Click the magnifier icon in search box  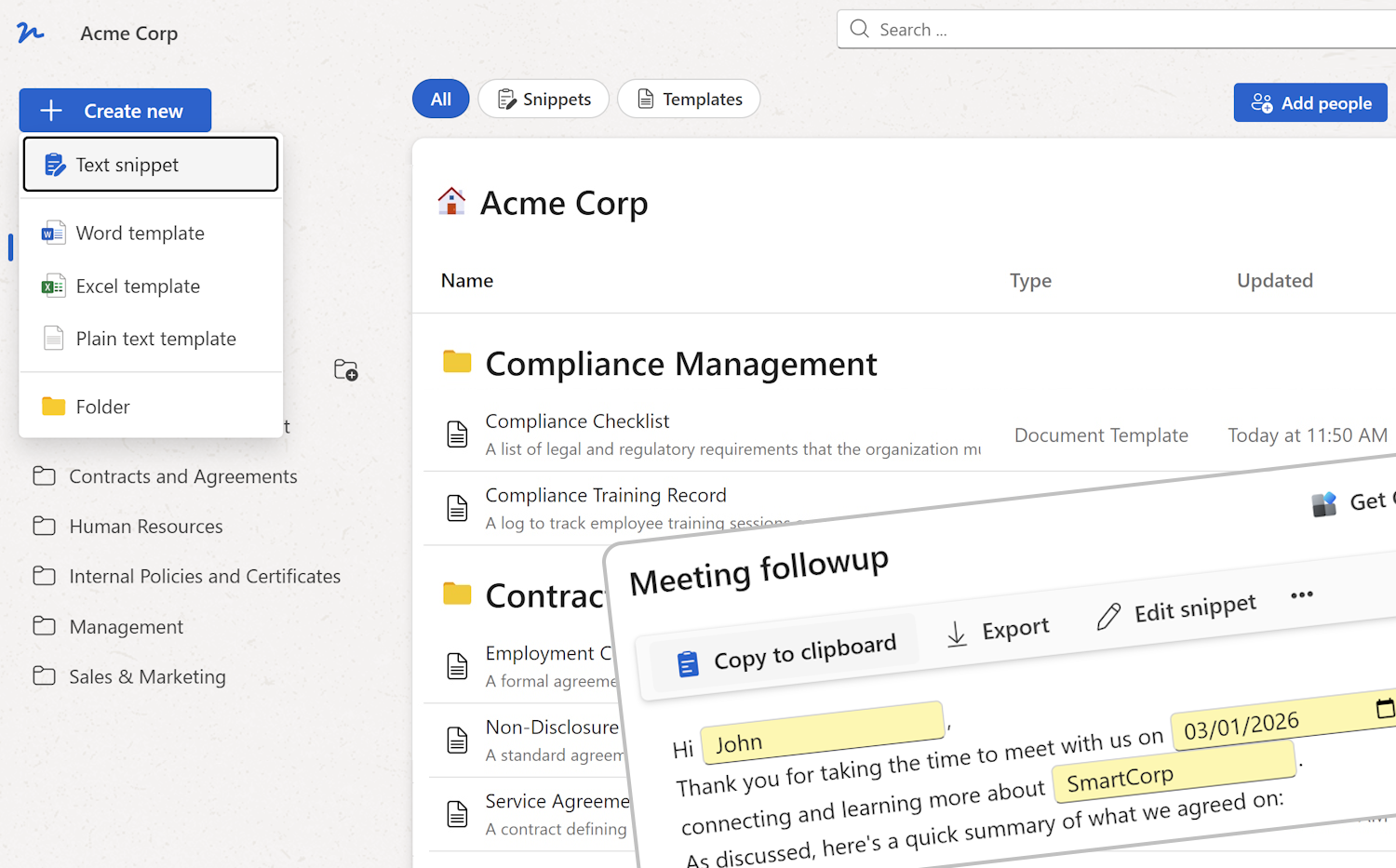click(860, 29)
